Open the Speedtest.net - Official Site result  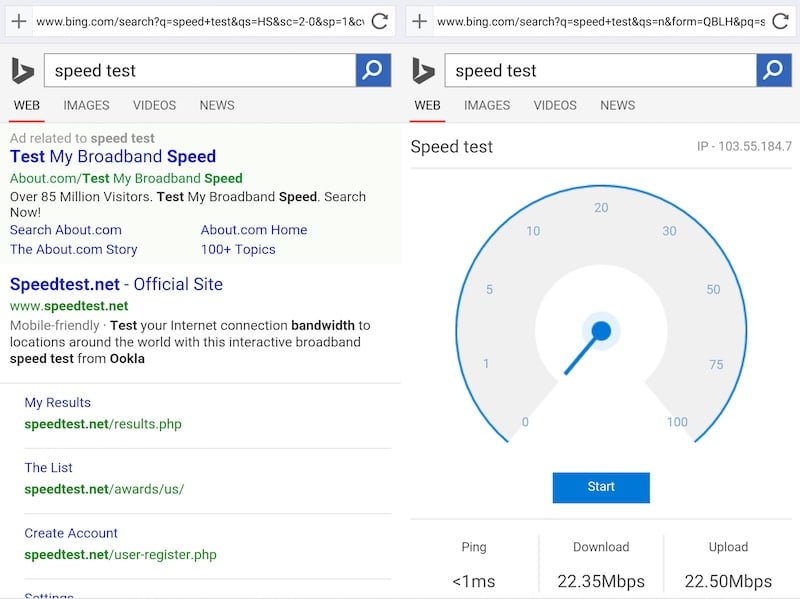tap(116, 284)
